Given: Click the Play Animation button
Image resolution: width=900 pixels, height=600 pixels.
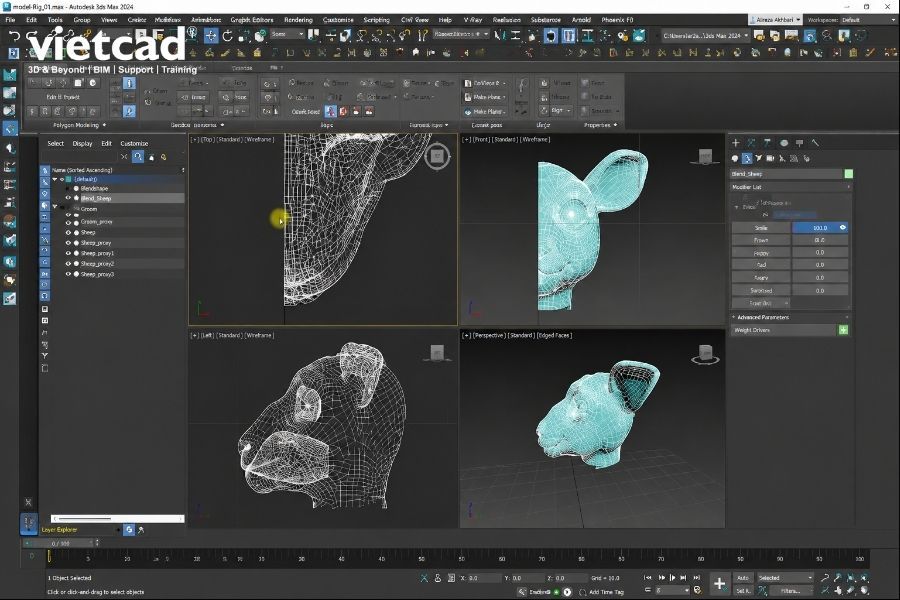Looking at the screenshot, I should (x=672, y=578).
